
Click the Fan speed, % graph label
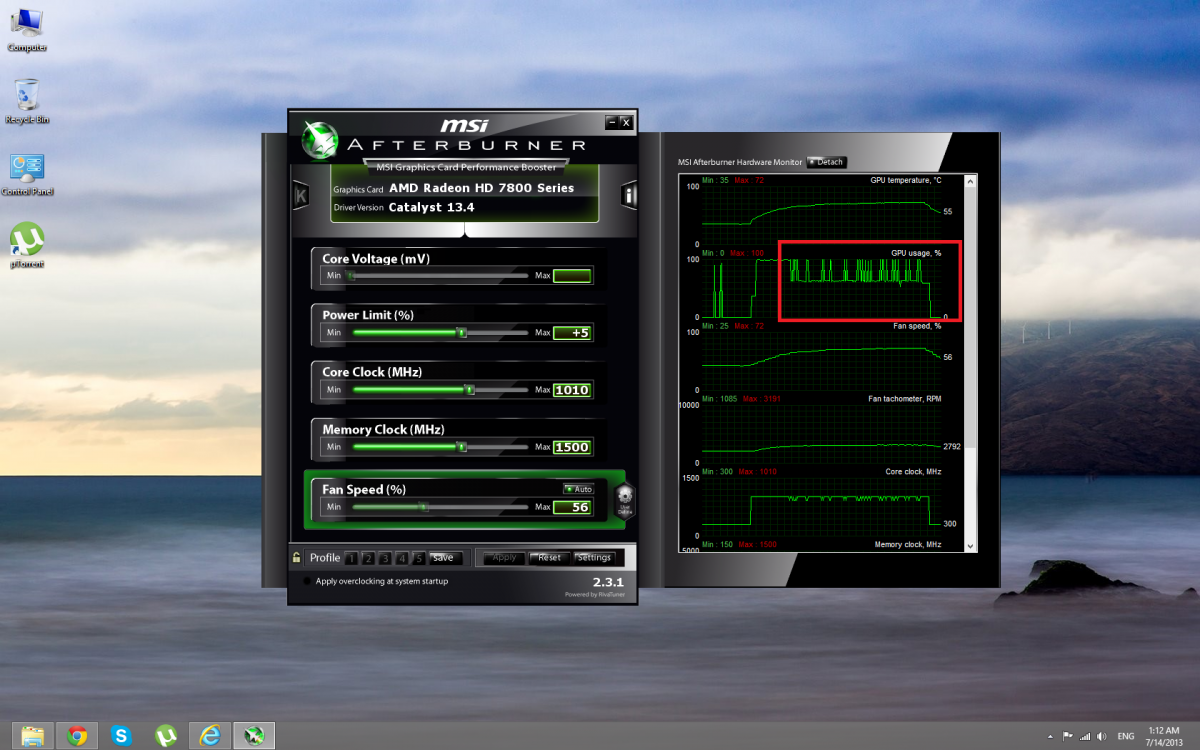[917, 326]
